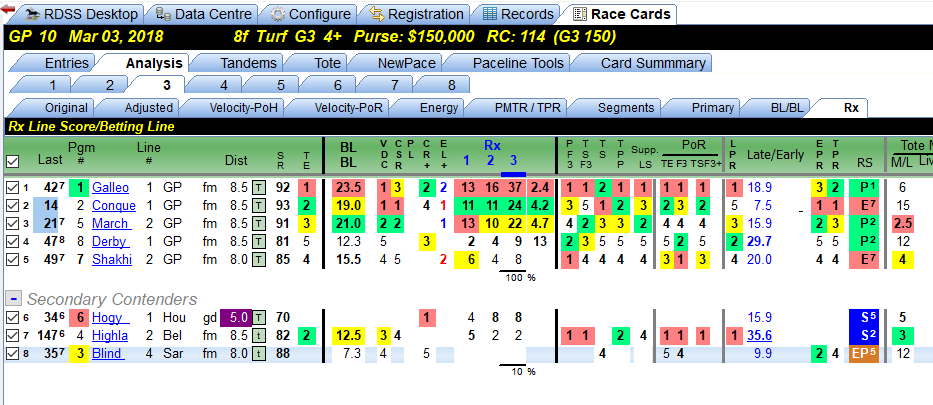Open the Galleo horse link
The width and height of the screenshot is (933, 405).
coord(110,188)
